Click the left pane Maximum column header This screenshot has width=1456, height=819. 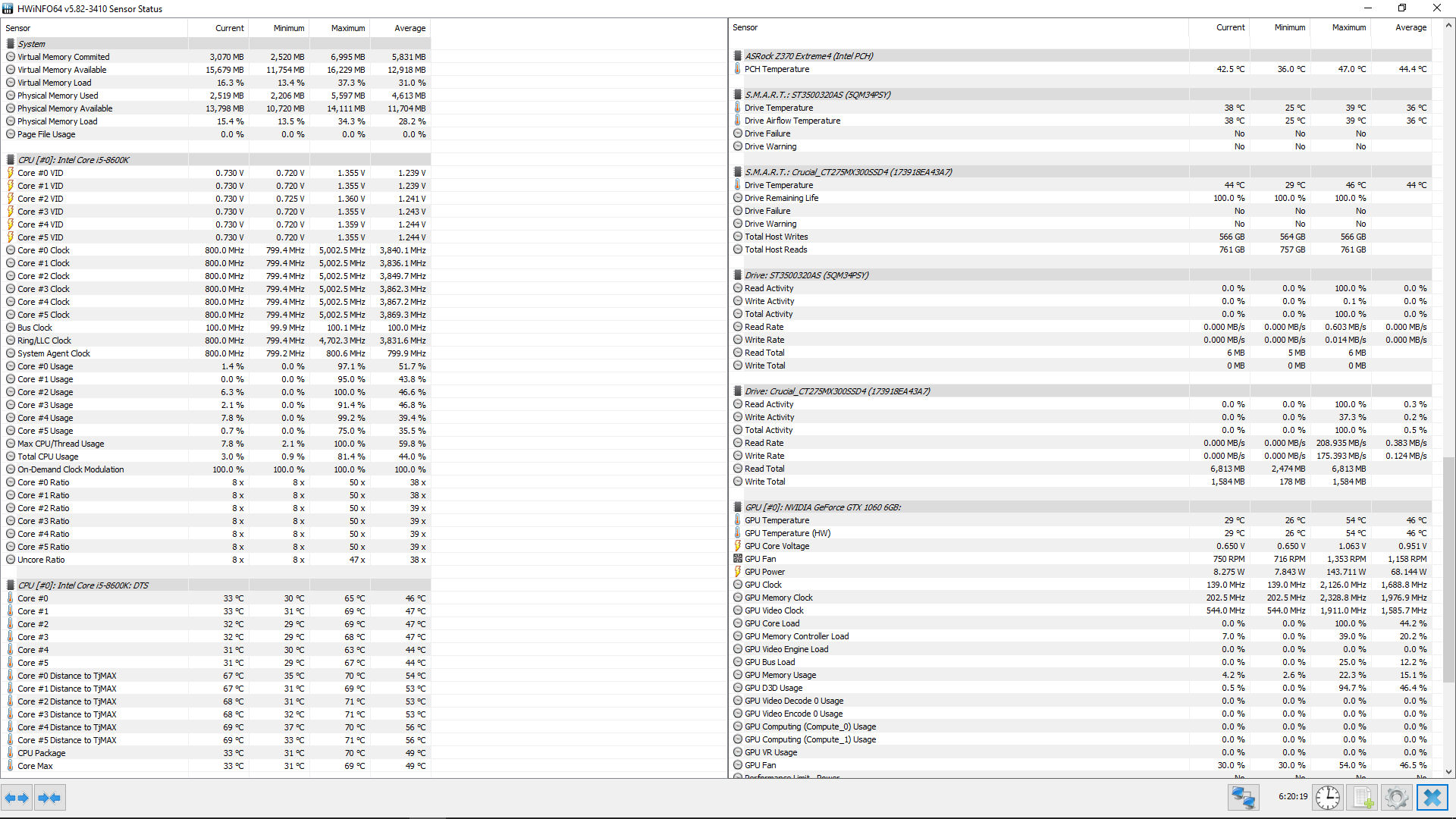pyautogui.click(x=347, y=28)
